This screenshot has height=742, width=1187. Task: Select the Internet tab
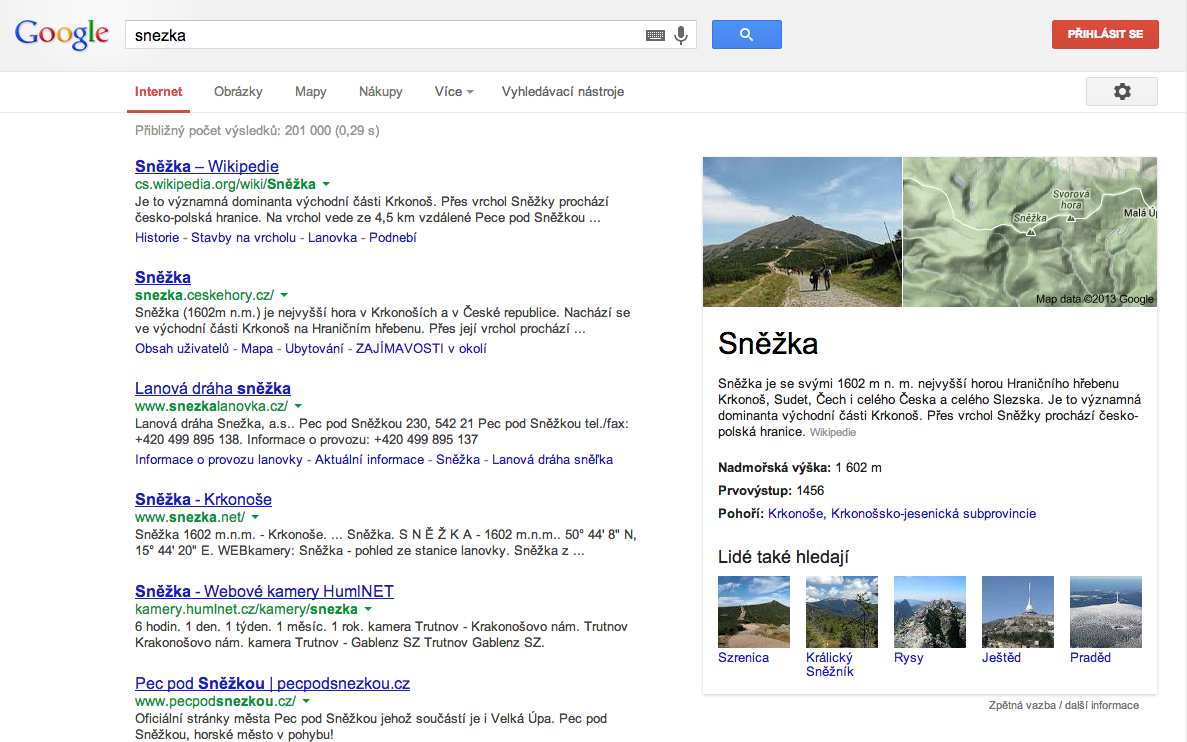[158, 92]
